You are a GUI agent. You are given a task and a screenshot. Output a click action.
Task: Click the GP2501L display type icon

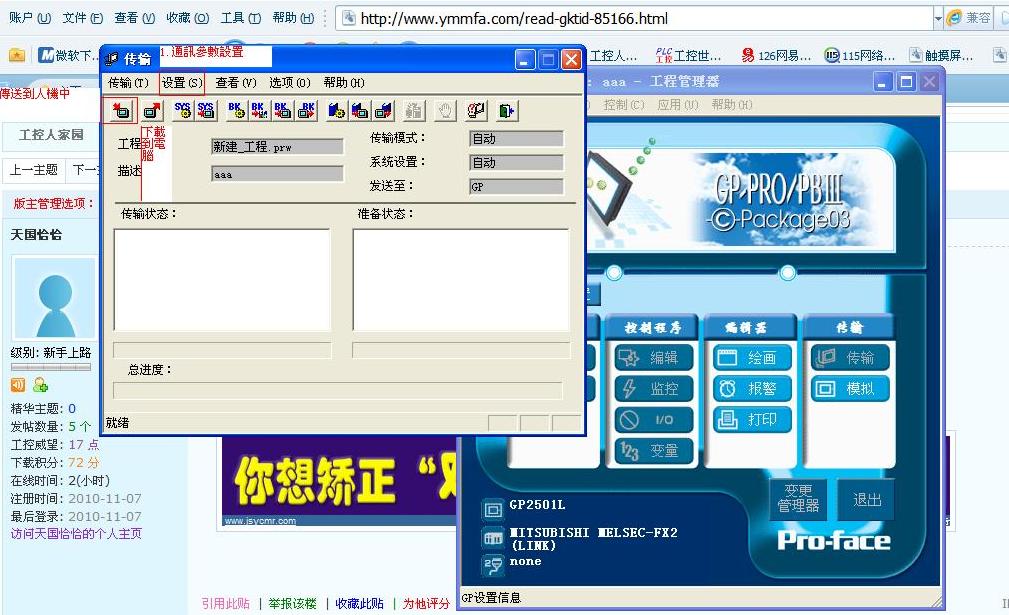point(492,509)
